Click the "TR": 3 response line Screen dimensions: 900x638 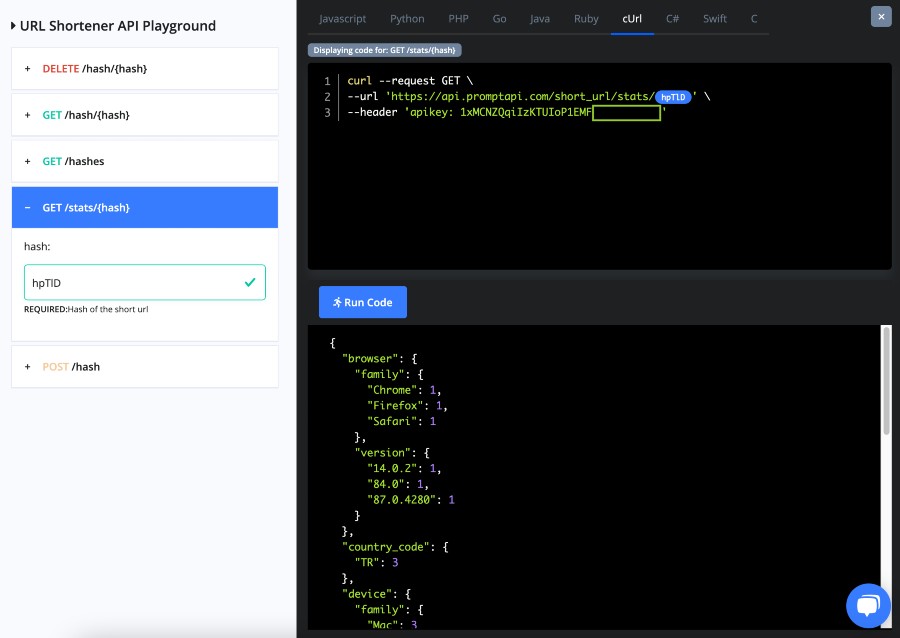point(376,562)
